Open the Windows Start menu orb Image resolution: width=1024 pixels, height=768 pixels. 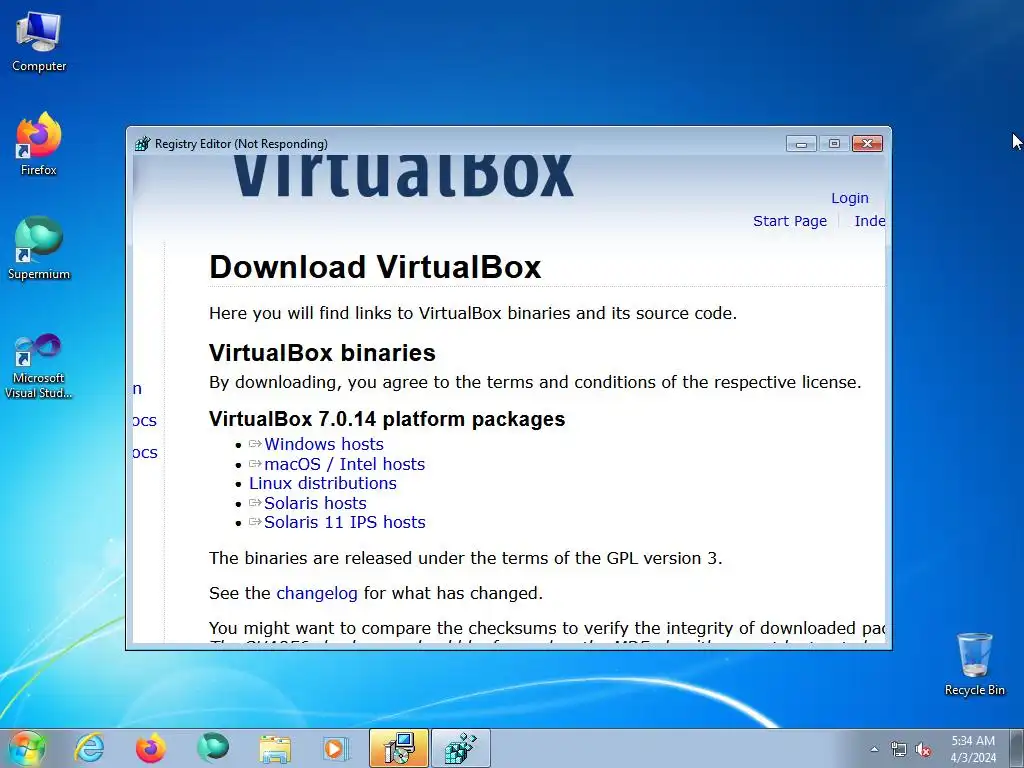pos(27,748)
